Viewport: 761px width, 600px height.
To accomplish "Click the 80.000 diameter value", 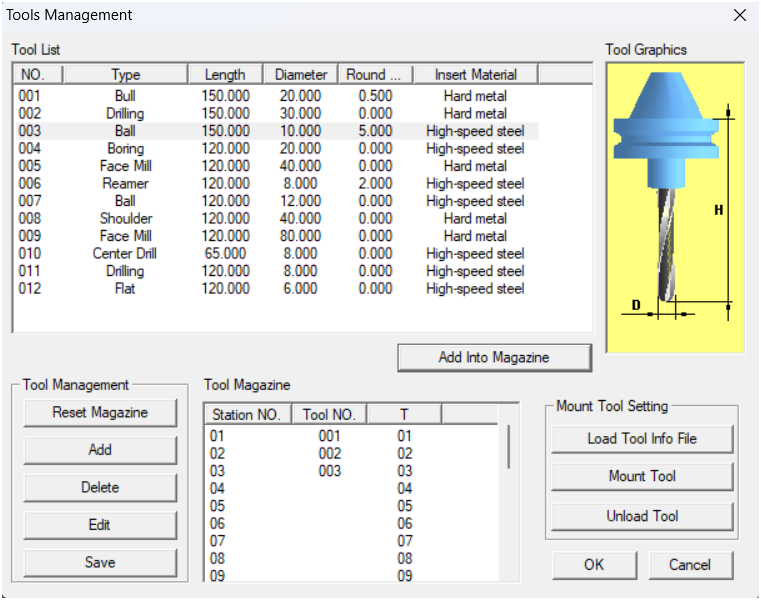I will 300,236.
